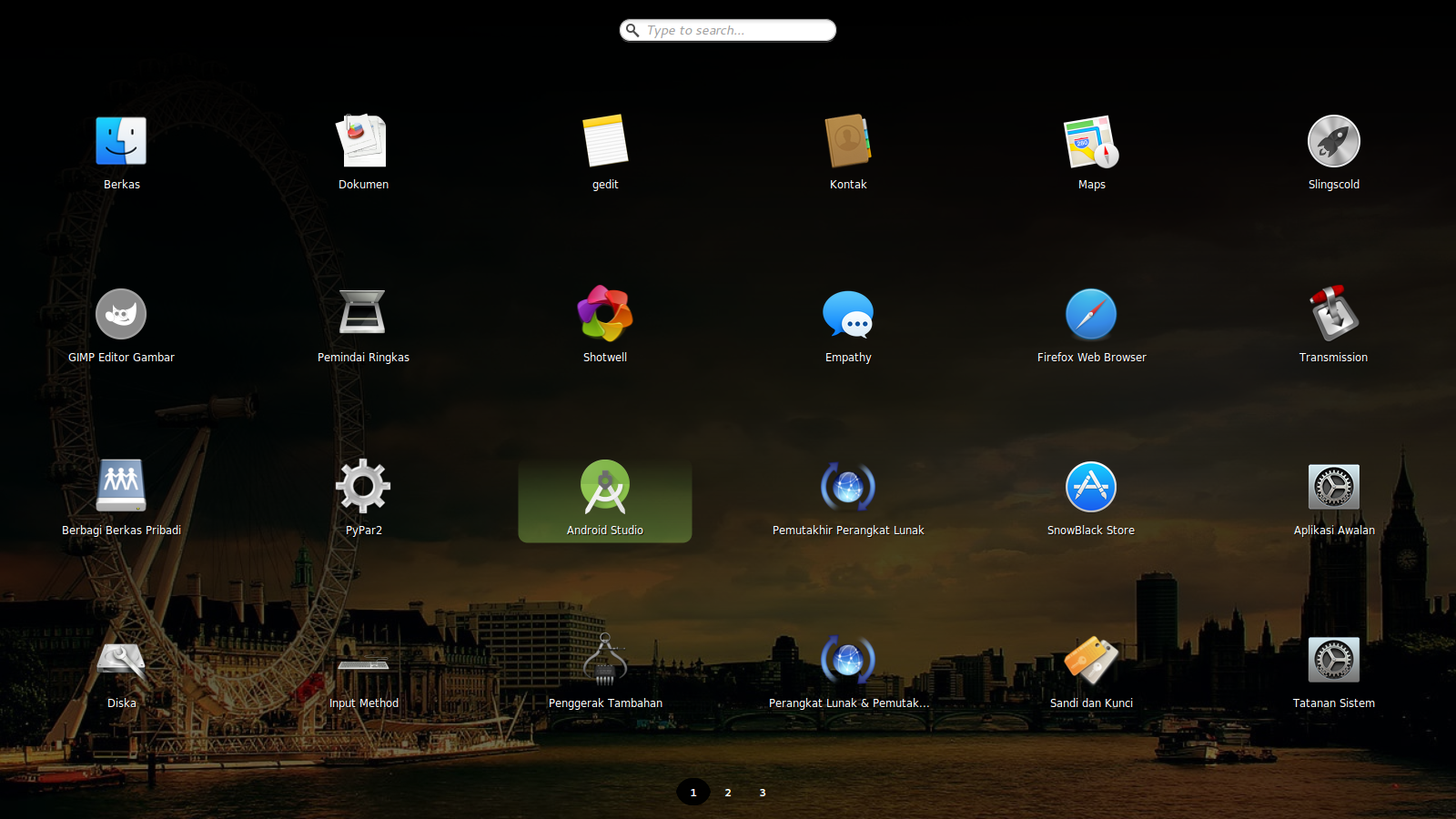
Task: Open the SnowBlack Store
Action: [x=1091, y=486]
